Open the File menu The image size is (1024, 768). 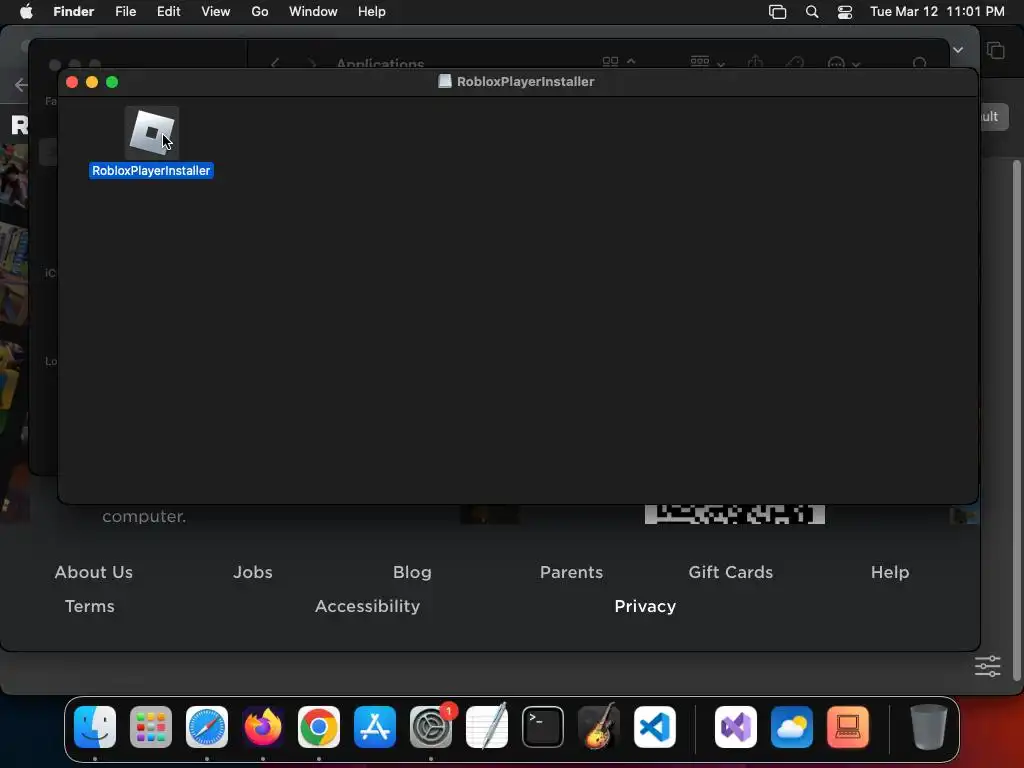coord(125,12)
